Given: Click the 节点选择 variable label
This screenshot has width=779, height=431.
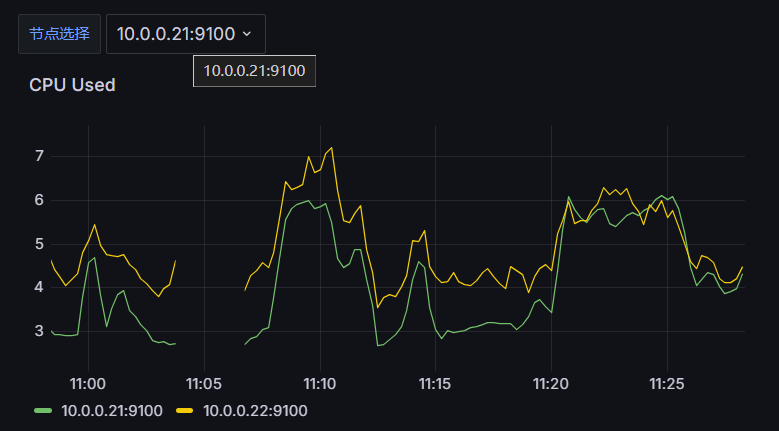Looking at the screenshot, I should [x=59, y=33].
